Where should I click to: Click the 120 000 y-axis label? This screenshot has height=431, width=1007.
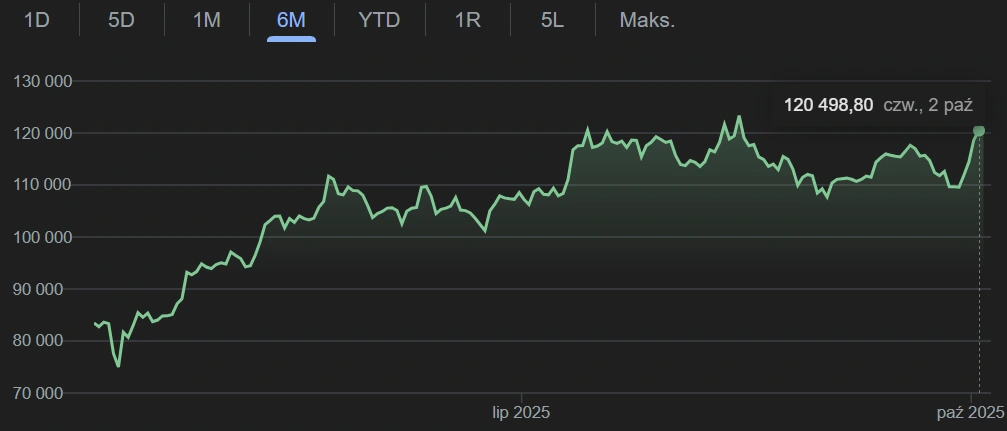point(44,133)
